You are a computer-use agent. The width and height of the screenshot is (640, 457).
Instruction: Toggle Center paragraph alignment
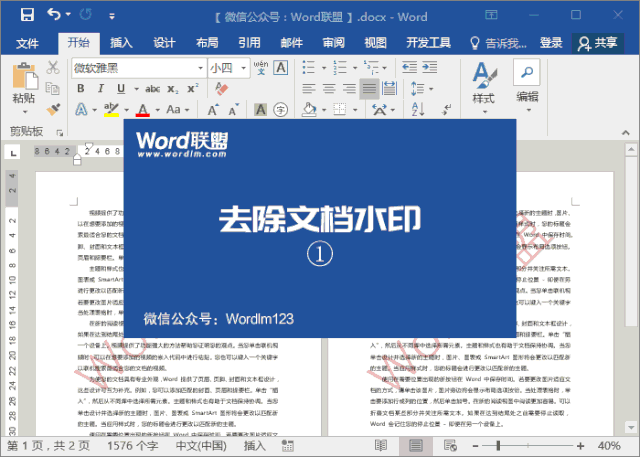click(329, 88)
